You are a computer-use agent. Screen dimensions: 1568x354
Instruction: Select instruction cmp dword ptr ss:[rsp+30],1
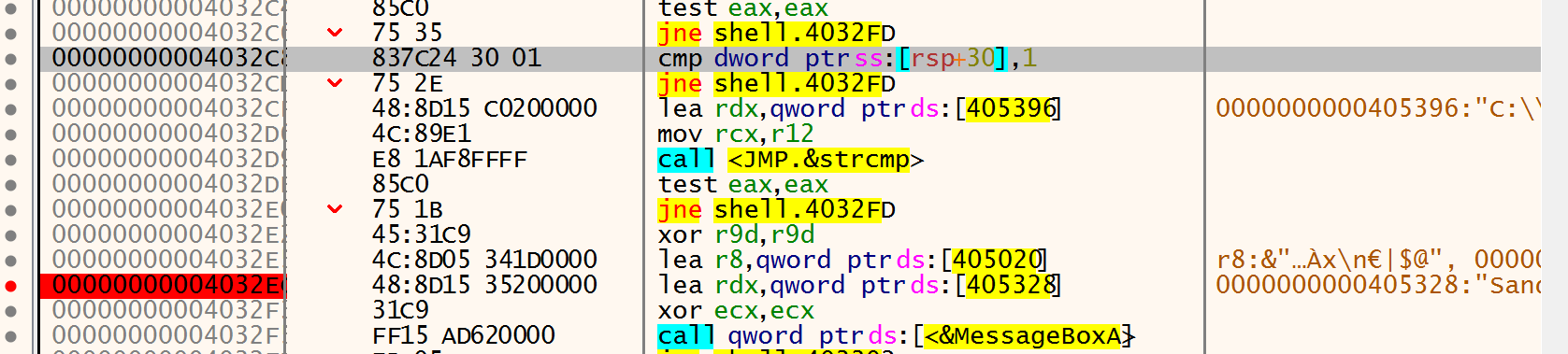(x=847, y=58)
